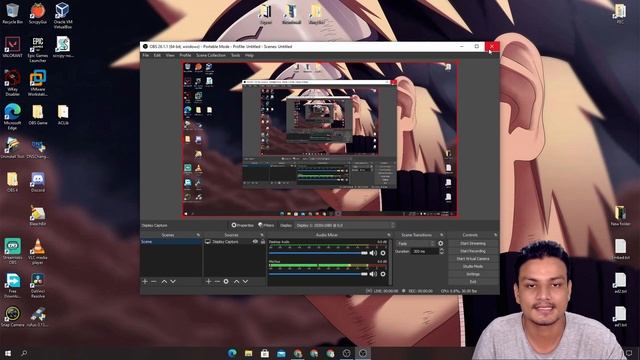Image resolution: width=640 pixels, height=360 pixels.
Task: Open the Help menu
Action: [x=249, y=55]
